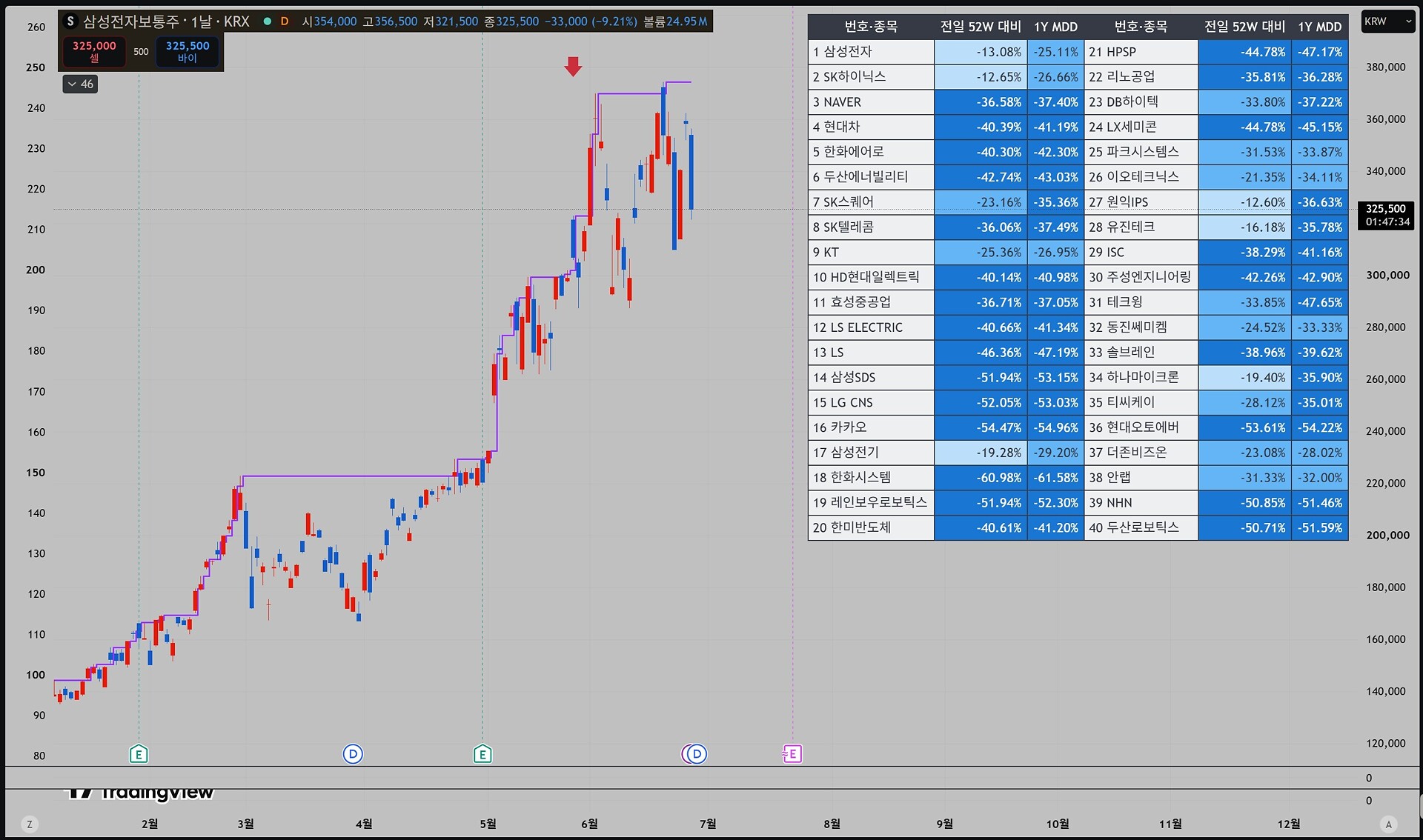1423x840 pixels.
Task: Click the -54.96% MDD value for 카카오
Action: (x=1055, y=427)
